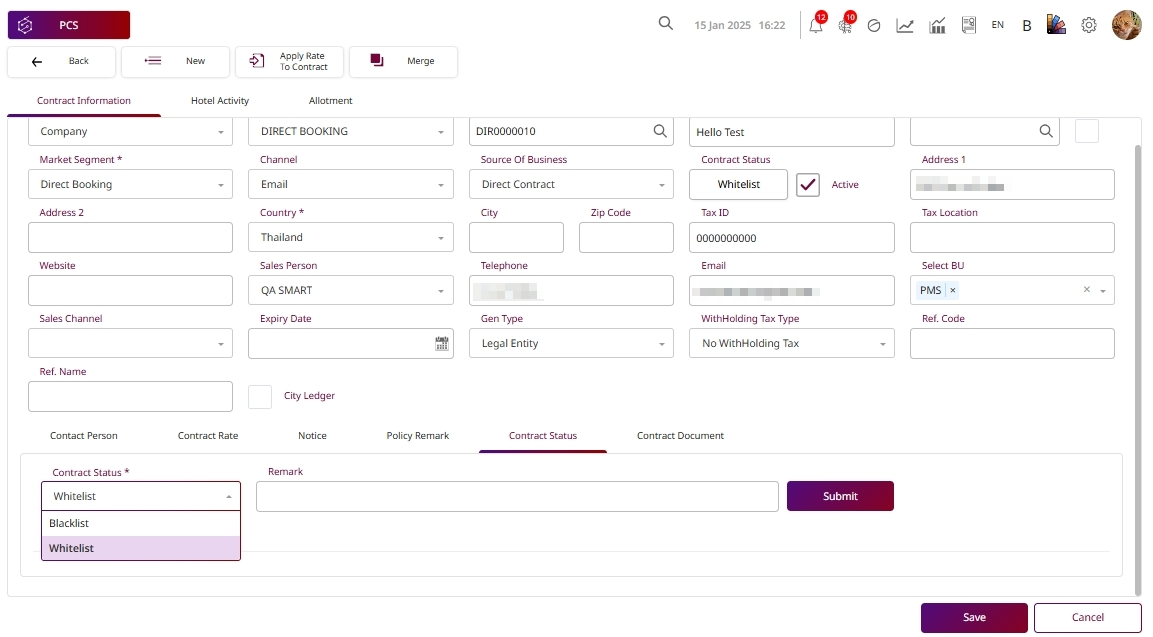Click the search magnifier in top header
This screenshot has width=1153, height=637.
[x=666, y=24]
